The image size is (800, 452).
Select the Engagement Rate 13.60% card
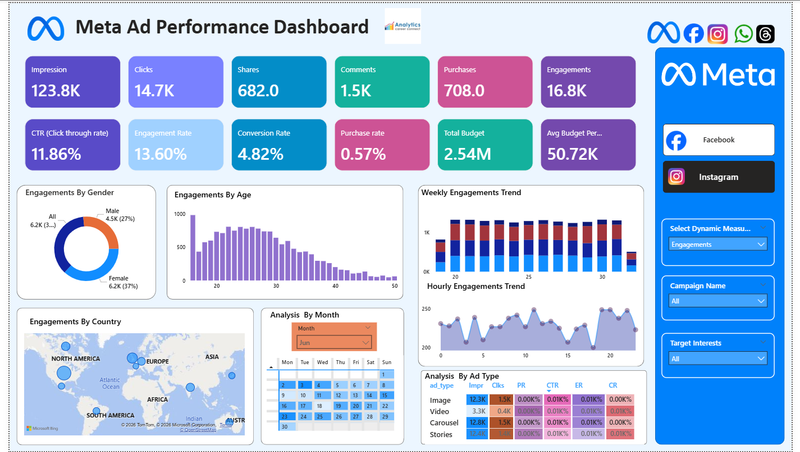point(176,145)
